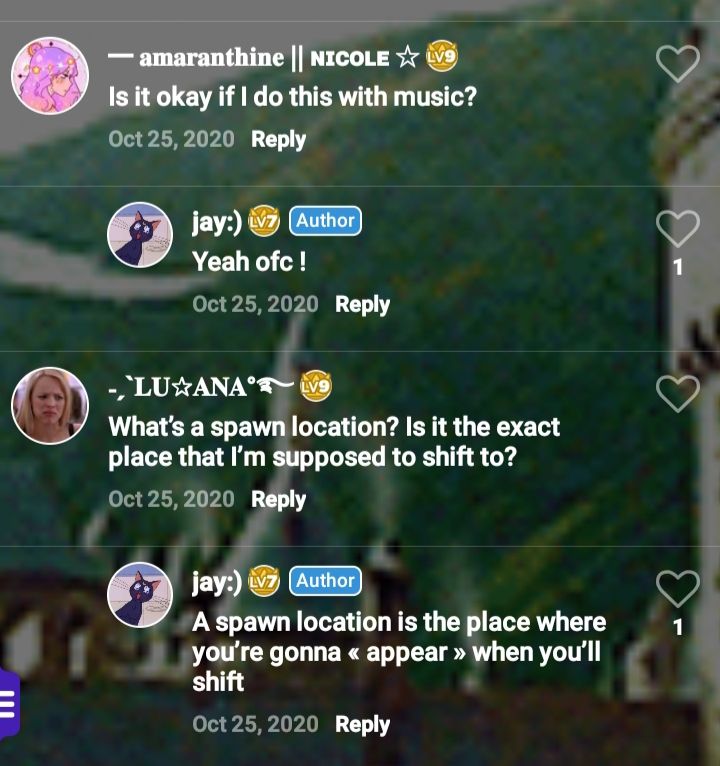720x766 pixels.
Task: Reply to jay's spawn location explanation
Action: [x=362, y=724]
